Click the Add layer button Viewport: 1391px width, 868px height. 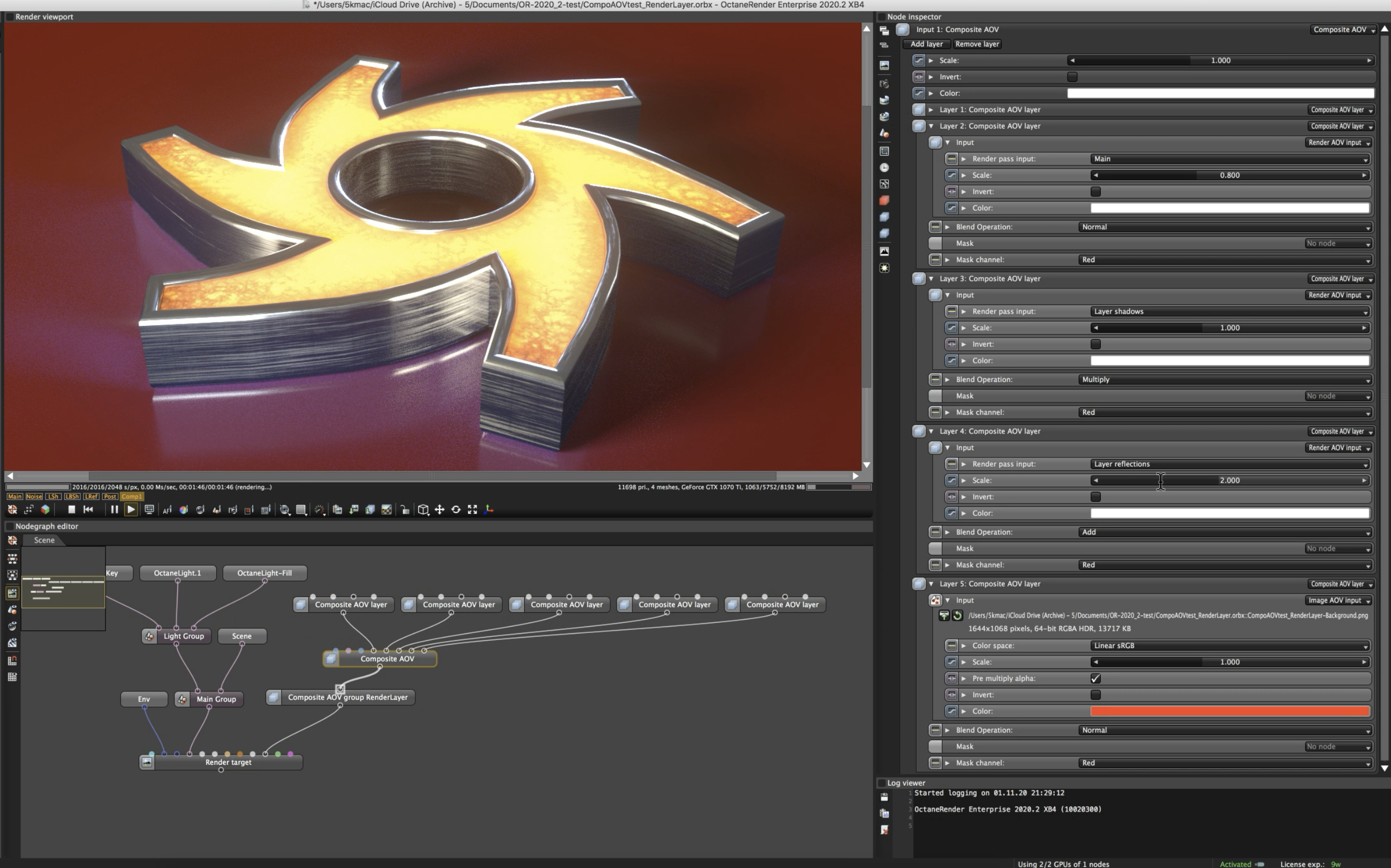tap(926, 44)
